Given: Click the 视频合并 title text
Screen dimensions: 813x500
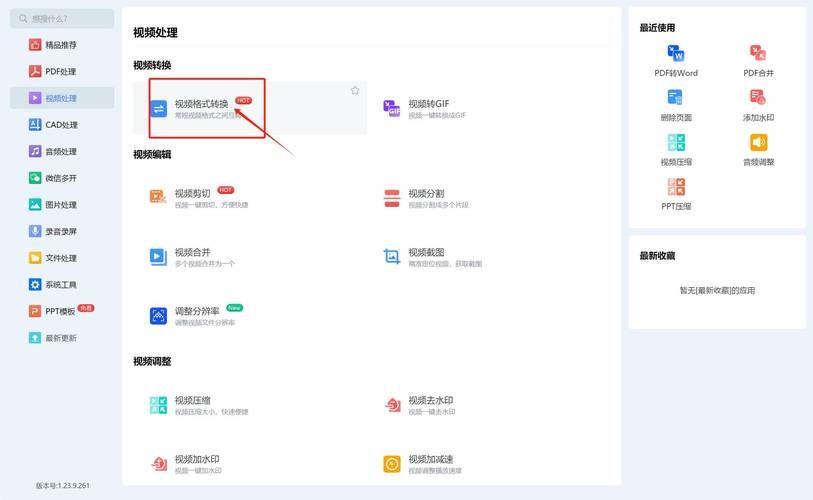Looking at the screenshot, I should click(x=192, y=252).
